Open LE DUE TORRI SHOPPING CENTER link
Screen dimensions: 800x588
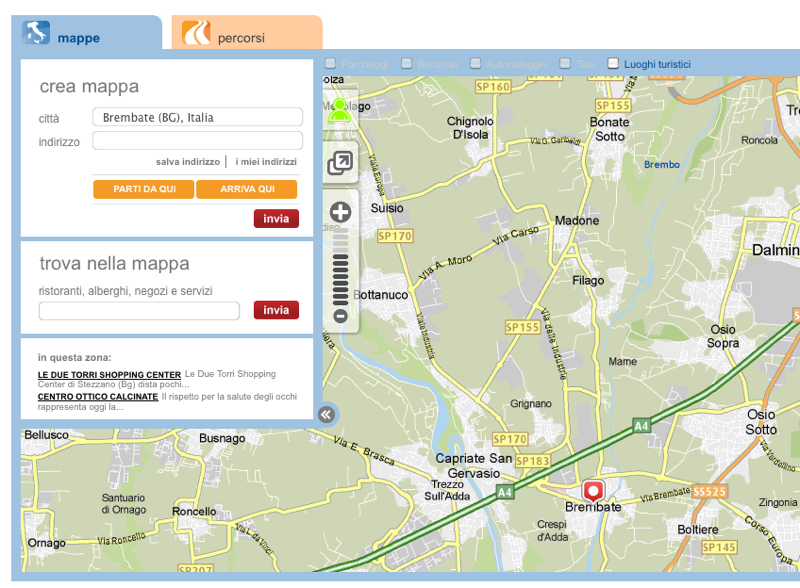[109, 375]
